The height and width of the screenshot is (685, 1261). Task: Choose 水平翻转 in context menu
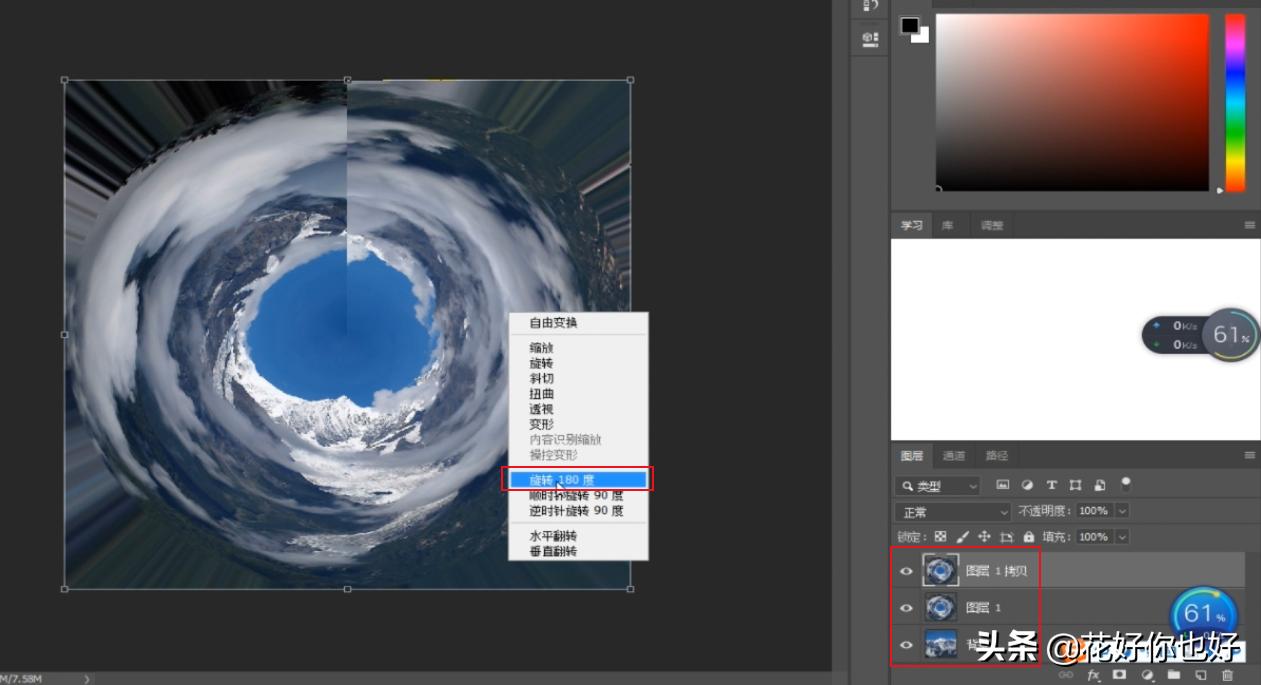pos(578,536)
